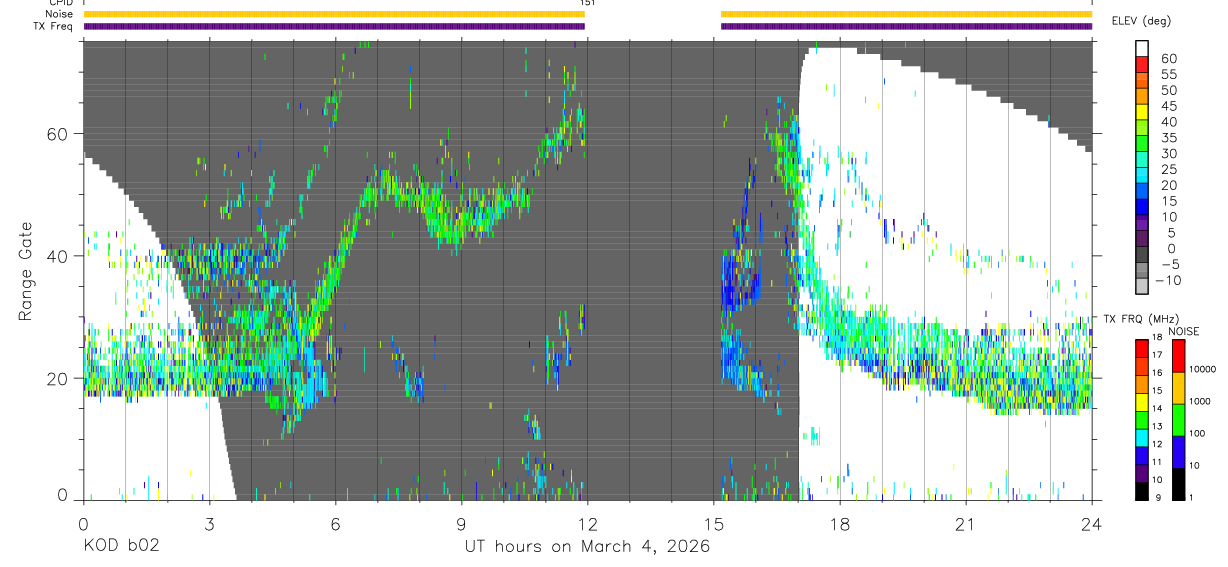Click NOISE legend label '100'
The width and height of the screenshot is (1228, 567).
click(1195, 433)
